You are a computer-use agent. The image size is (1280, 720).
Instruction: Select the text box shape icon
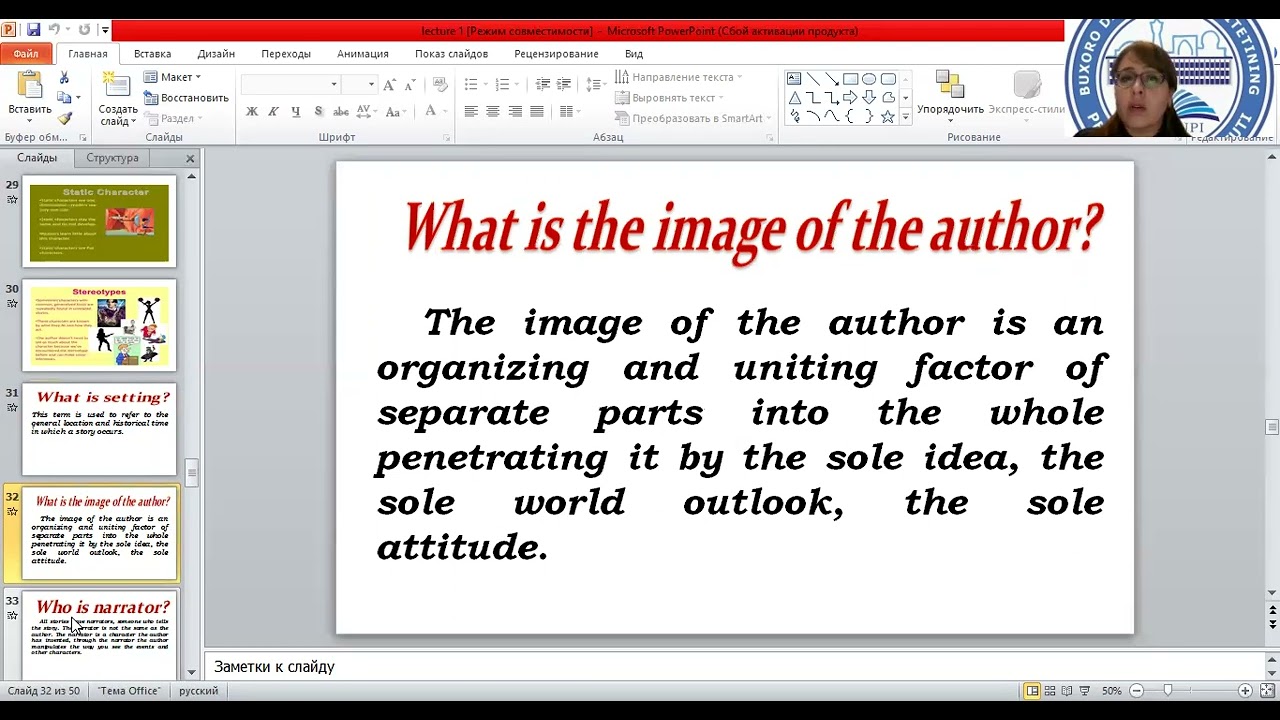794,79
